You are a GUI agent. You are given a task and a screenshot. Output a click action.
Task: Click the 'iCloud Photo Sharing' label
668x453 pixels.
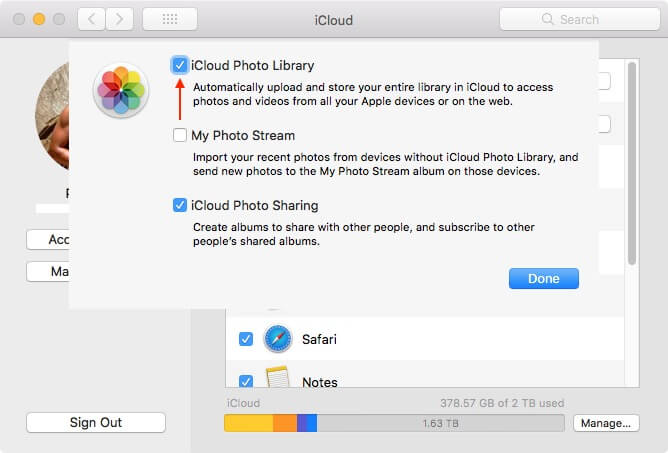pyautogui.click(x=254, y=205)
